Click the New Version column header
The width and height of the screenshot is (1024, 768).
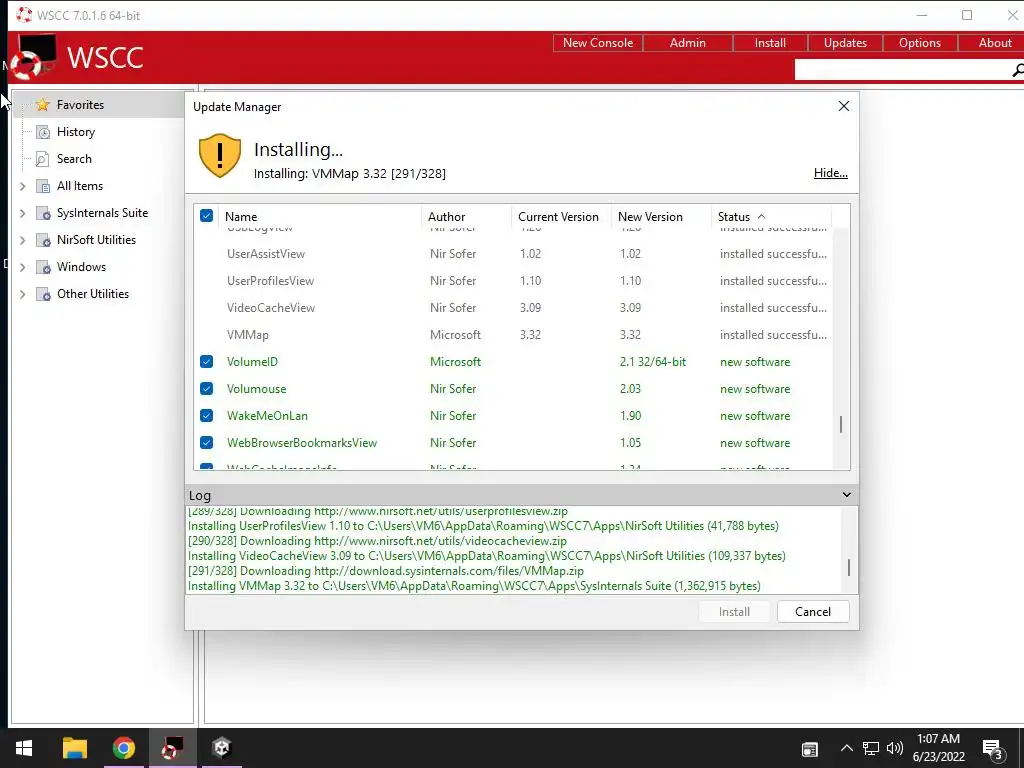661,216
